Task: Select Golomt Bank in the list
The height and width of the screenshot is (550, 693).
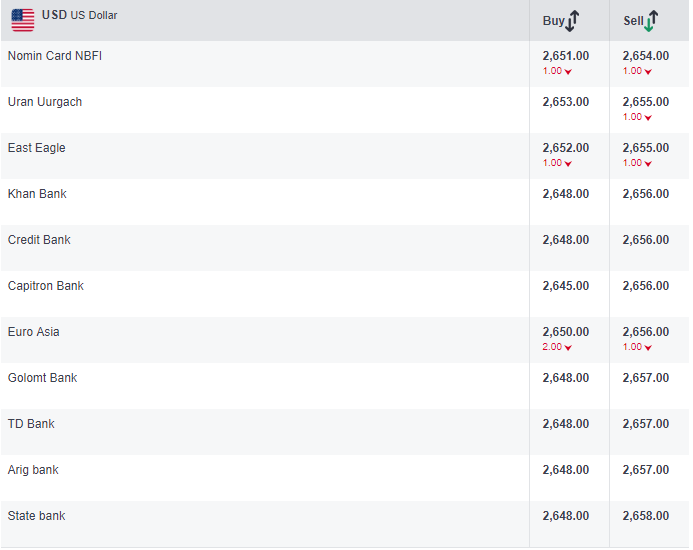Action: (x=43, y=378)
